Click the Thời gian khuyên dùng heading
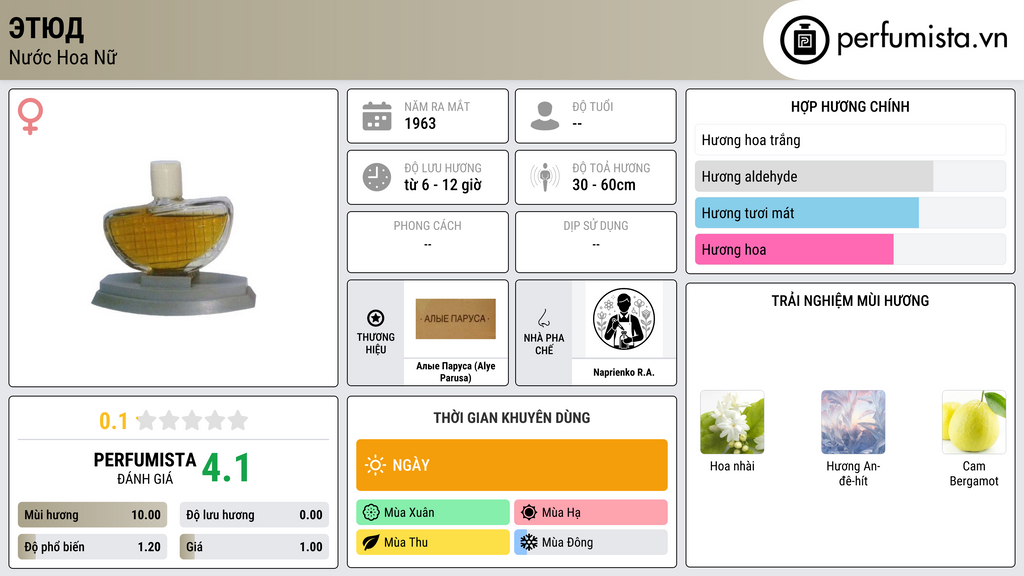Viewport: 1024px width, 576px height. [x=512, y=418]
